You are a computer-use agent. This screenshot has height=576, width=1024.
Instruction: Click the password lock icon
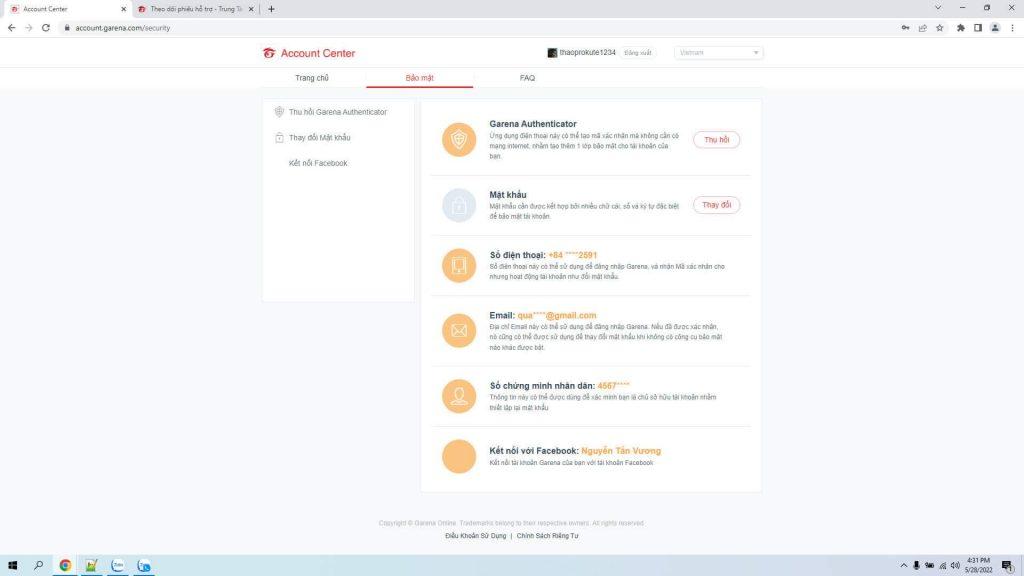[x=459, y=205]
